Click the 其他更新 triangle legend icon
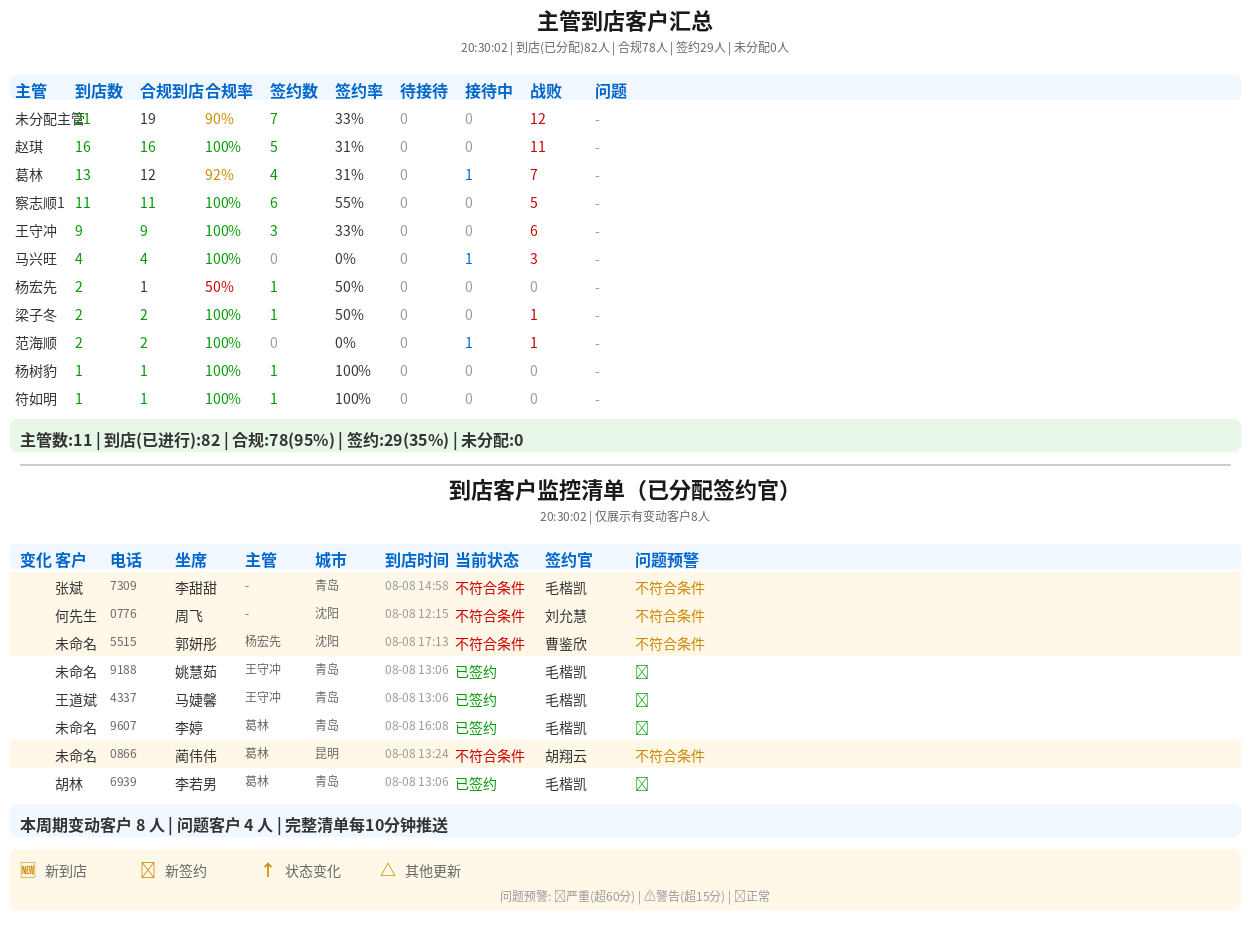 pos(388,870)
